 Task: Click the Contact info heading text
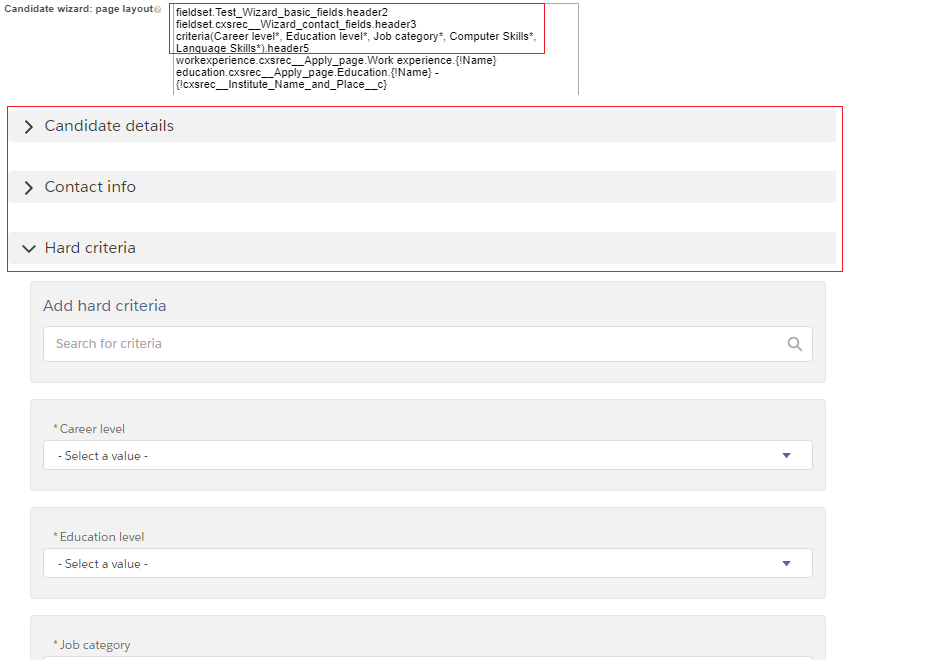[90, 187]
